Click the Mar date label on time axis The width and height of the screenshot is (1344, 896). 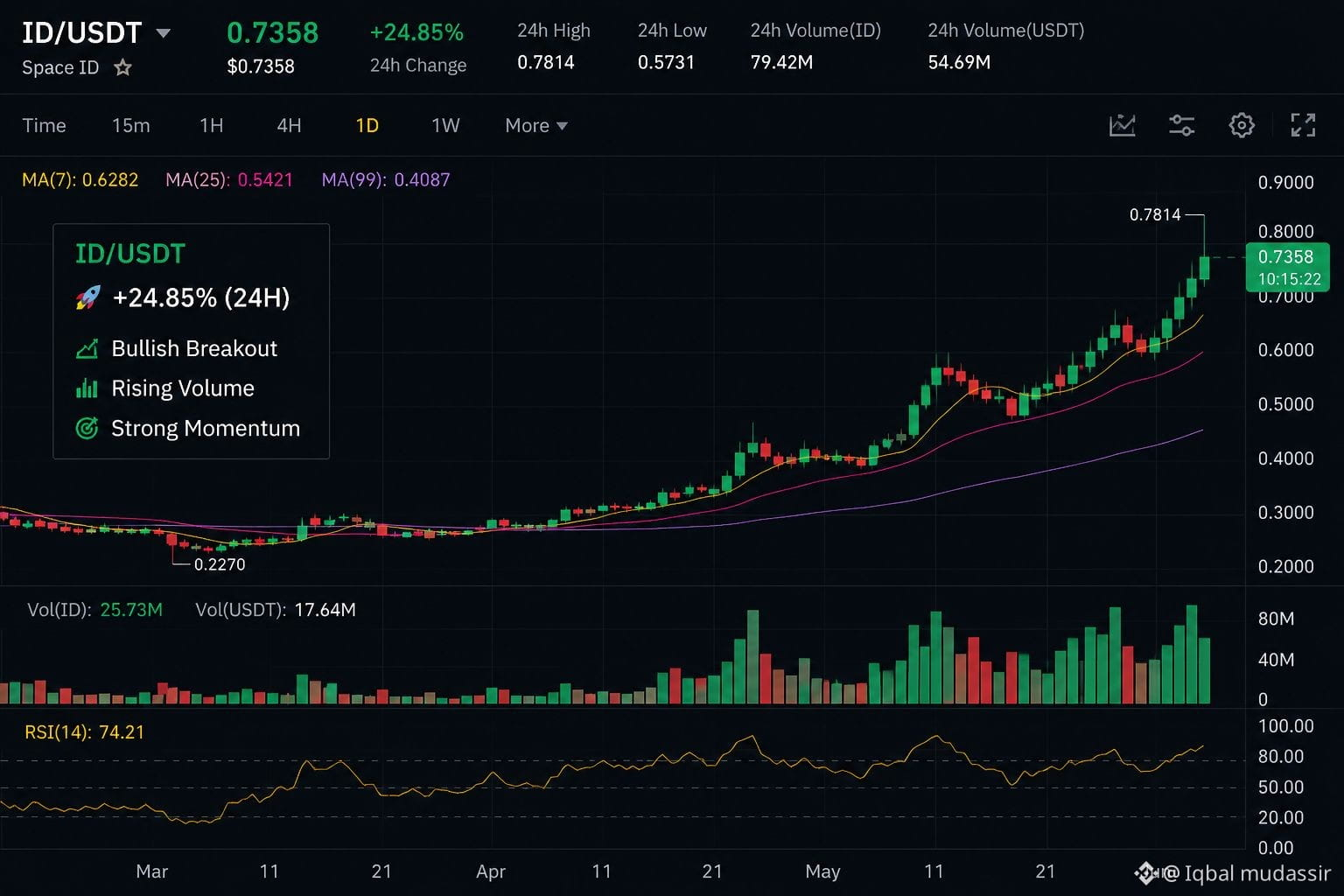[x=152, y=871]
